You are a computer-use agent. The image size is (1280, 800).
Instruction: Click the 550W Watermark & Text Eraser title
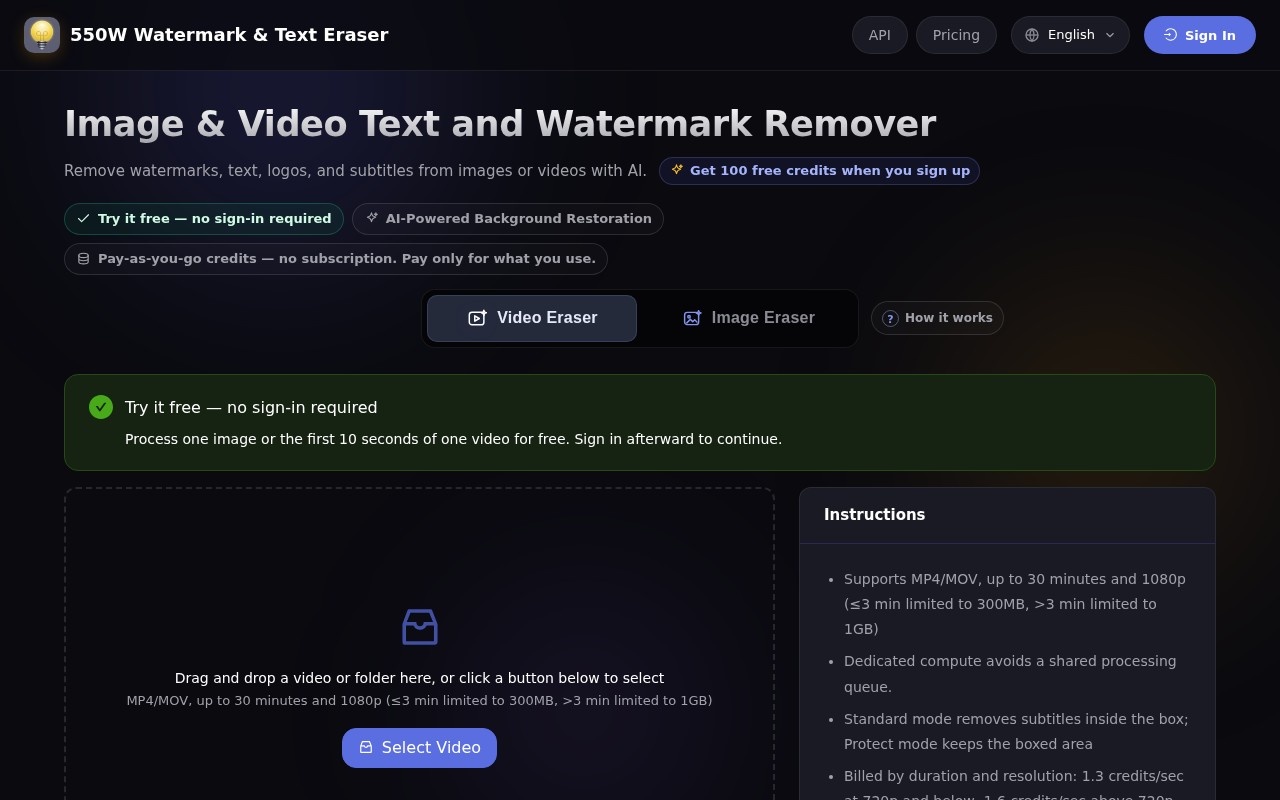click(229, 35)
